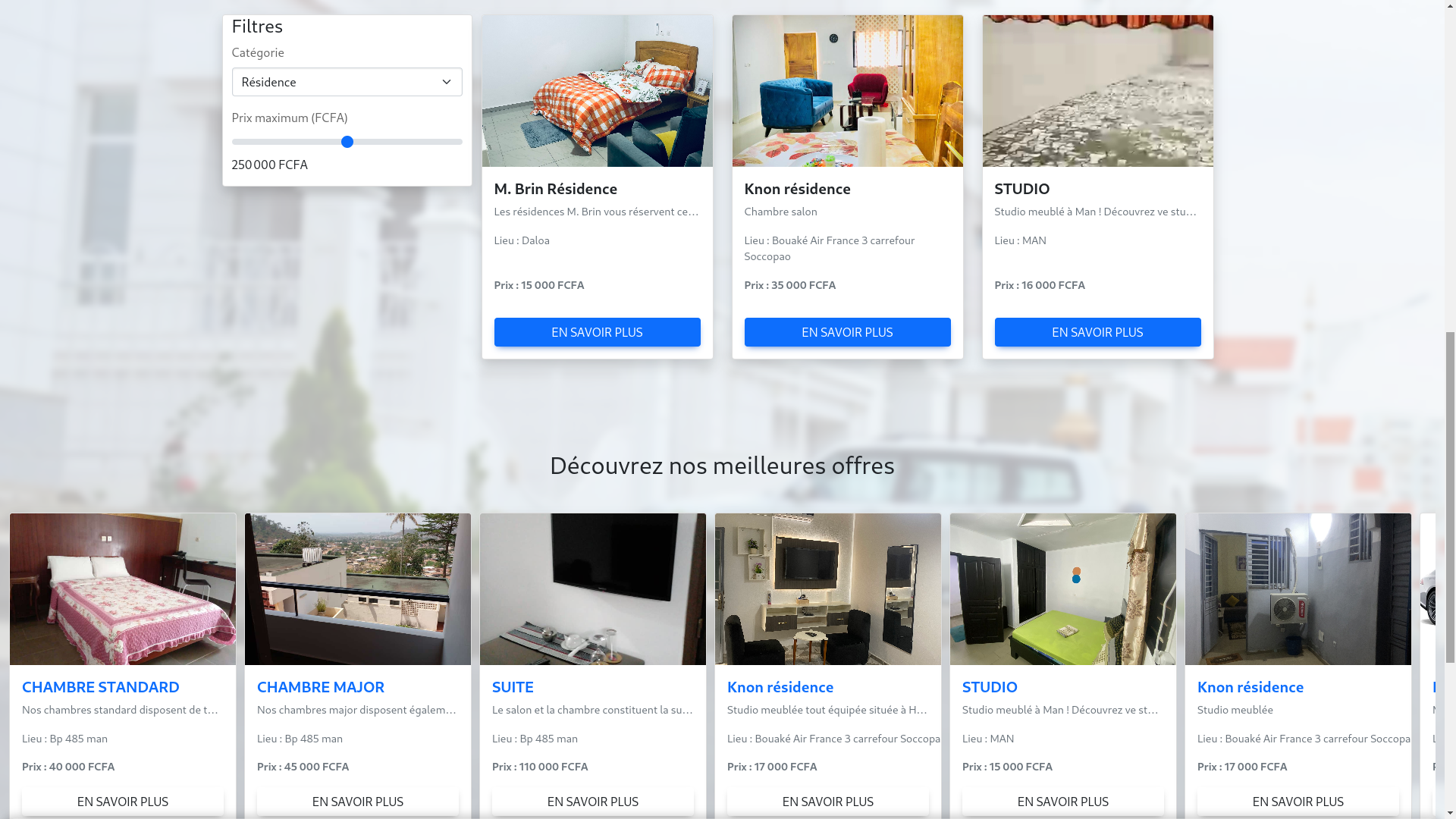The width and height of the screenshot is (1456, 819).
Task: Open the Catégorie dropdown showing Résidence
Action: coord(347,82)
